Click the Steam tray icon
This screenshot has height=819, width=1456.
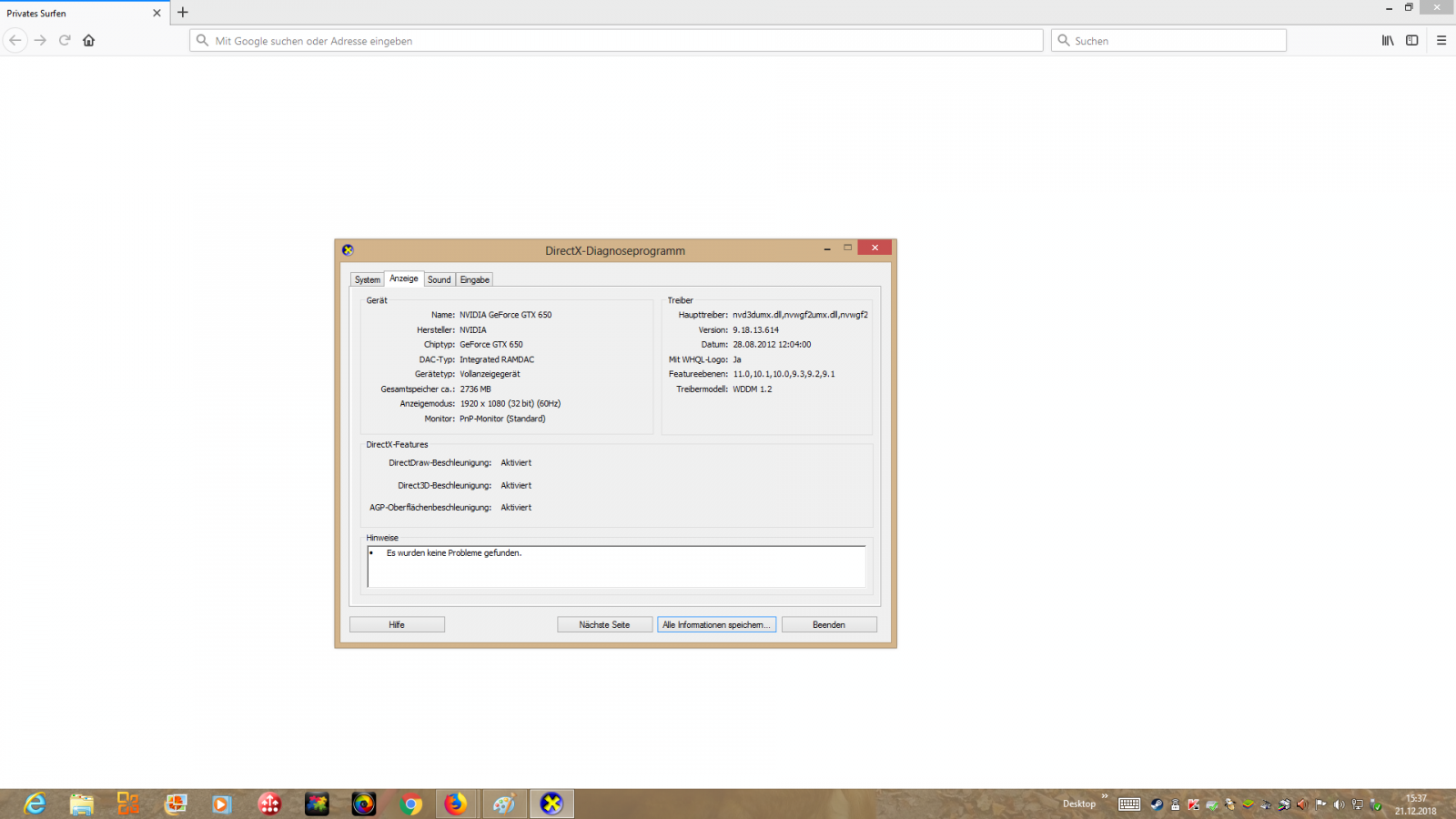(x=1157, y=804)
